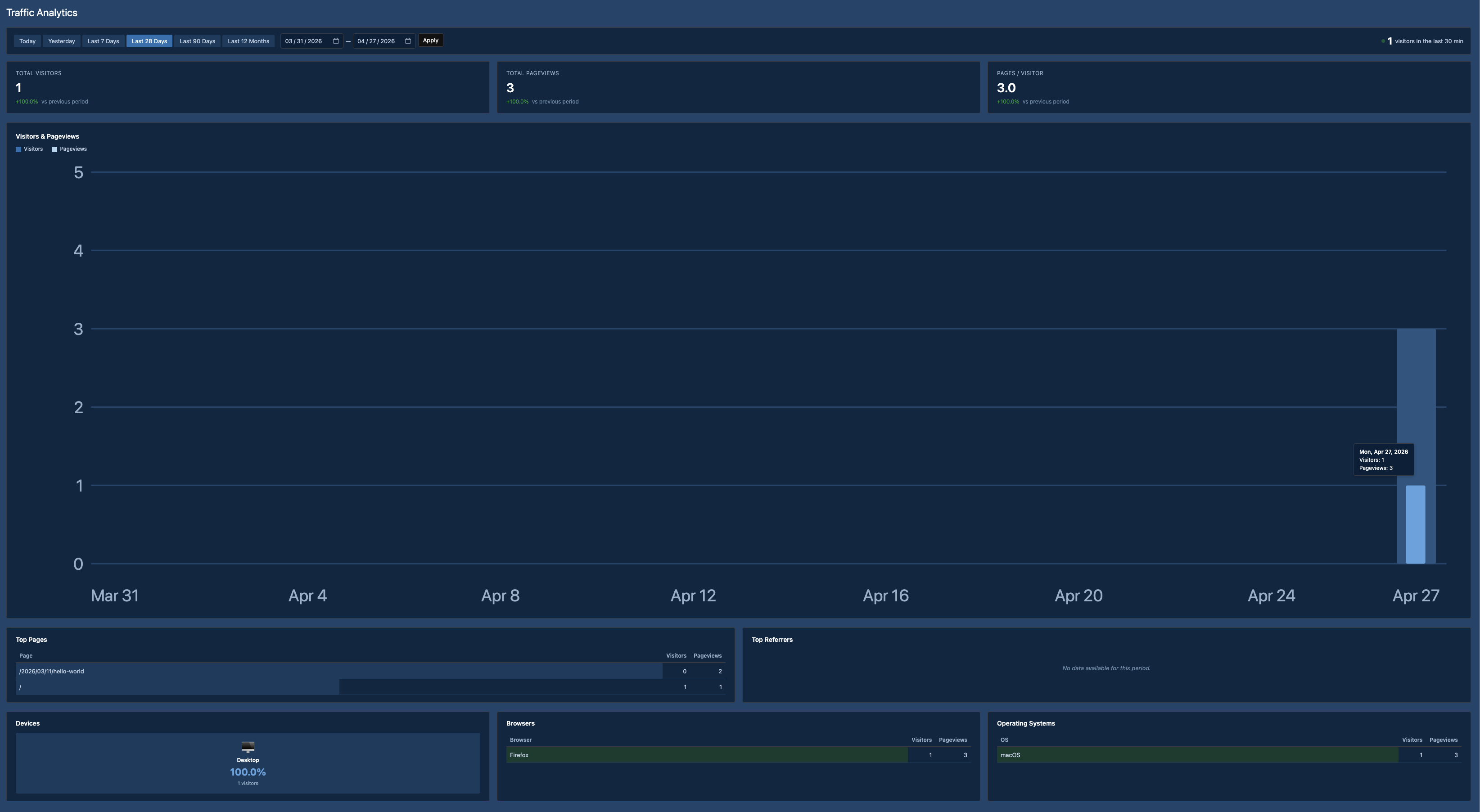Select the Yesterday date range preset
The width and height of the screenshot is (1480, 812).
click(x=62, y=41)
